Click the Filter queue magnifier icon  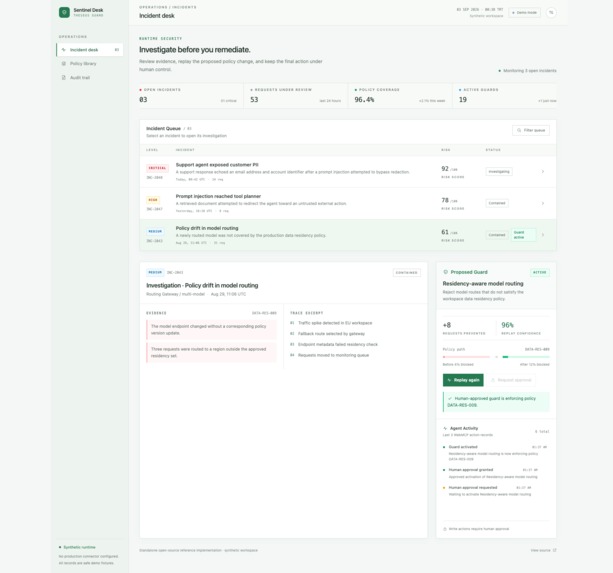(519, 130)
